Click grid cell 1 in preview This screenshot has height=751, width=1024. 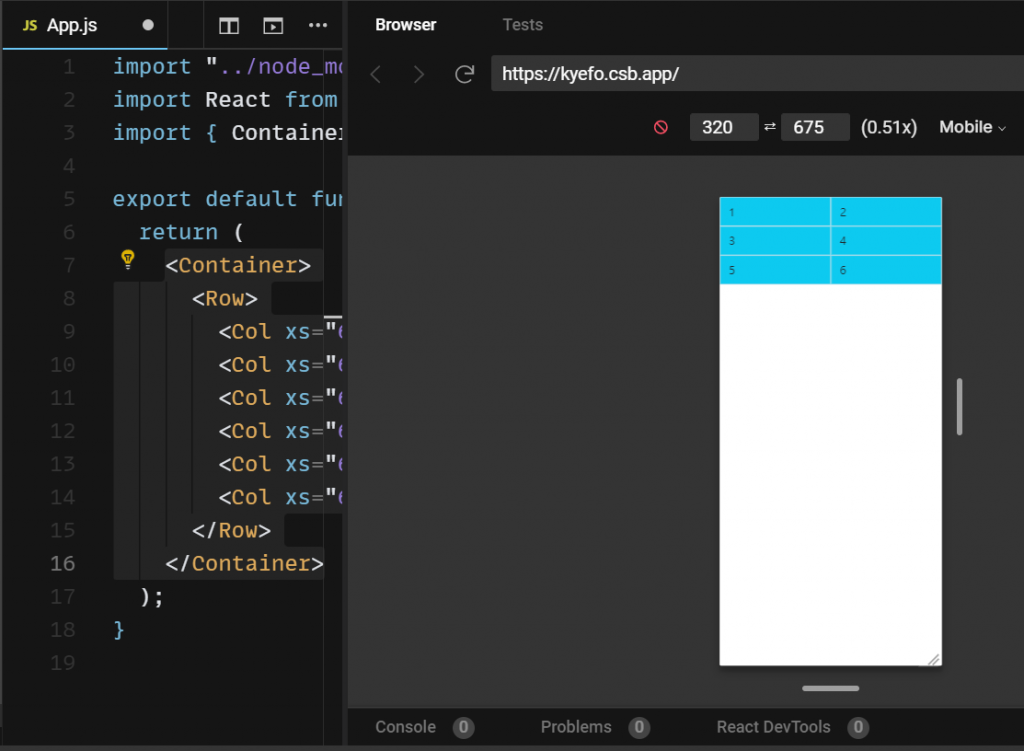(775, 212)
